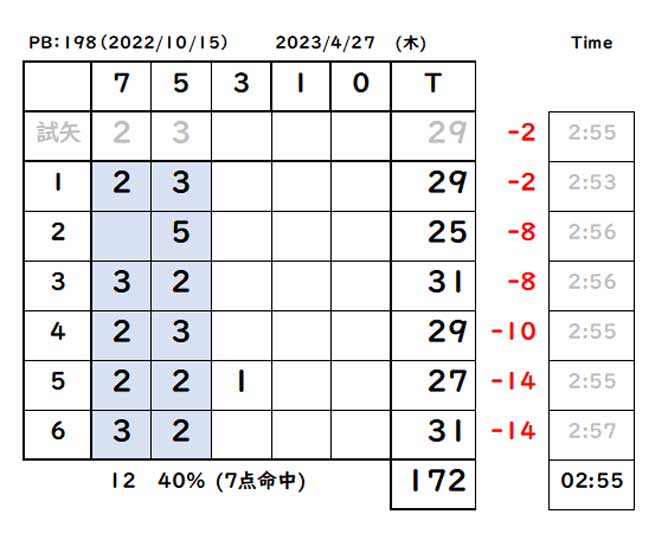Click the Time column heading
This screenshot has height=540, width=668.
click(x=592, y=43)
